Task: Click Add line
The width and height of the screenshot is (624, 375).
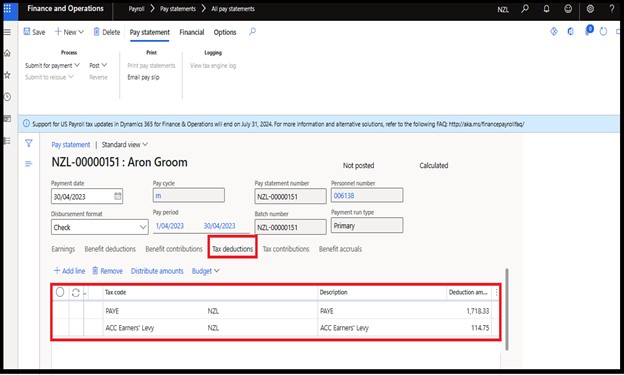Action: coord(69,271)
